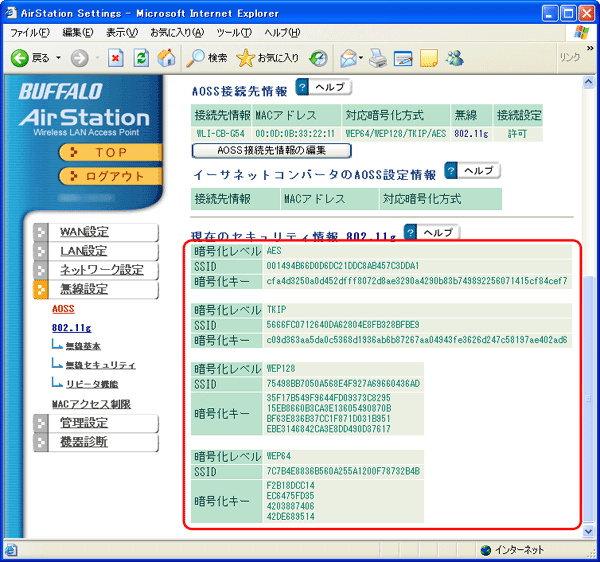Click the scrollbar down arrow
This screenshot has height=562, width=600.
tap(588, 531)
